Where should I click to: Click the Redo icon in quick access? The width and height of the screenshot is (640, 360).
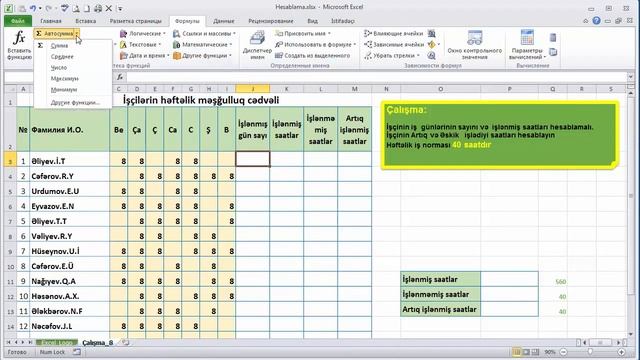tap(49, 8)
